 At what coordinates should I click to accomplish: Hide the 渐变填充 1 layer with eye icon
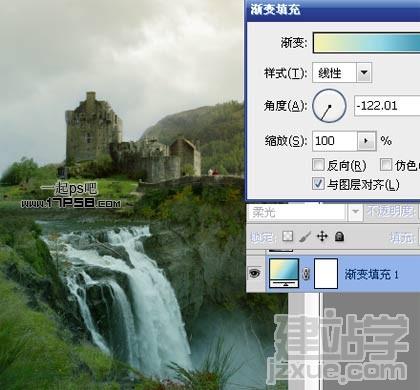255,274
